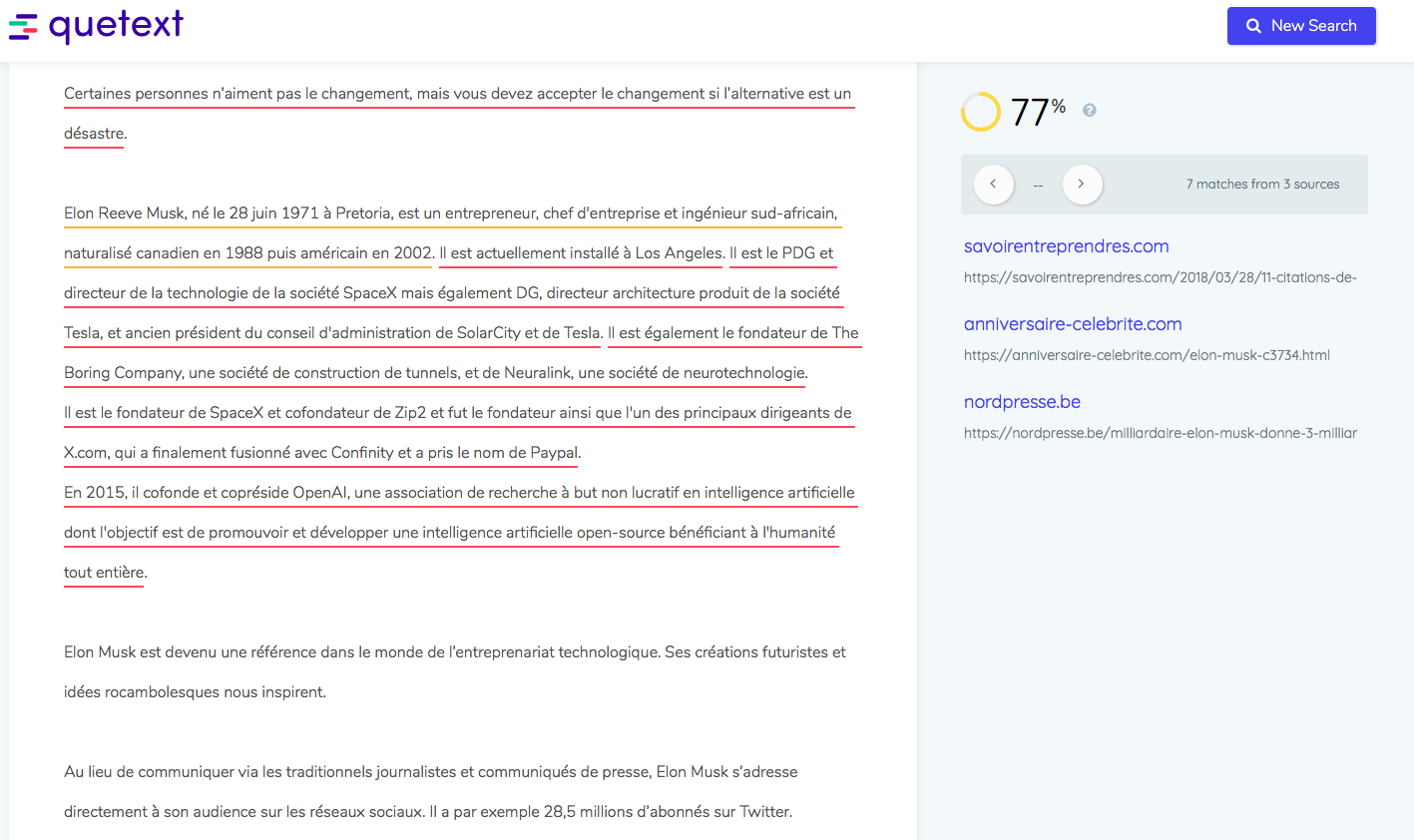Click '7 matches from 3 sources' text
1414x840 pixels.
(1262, 185)
